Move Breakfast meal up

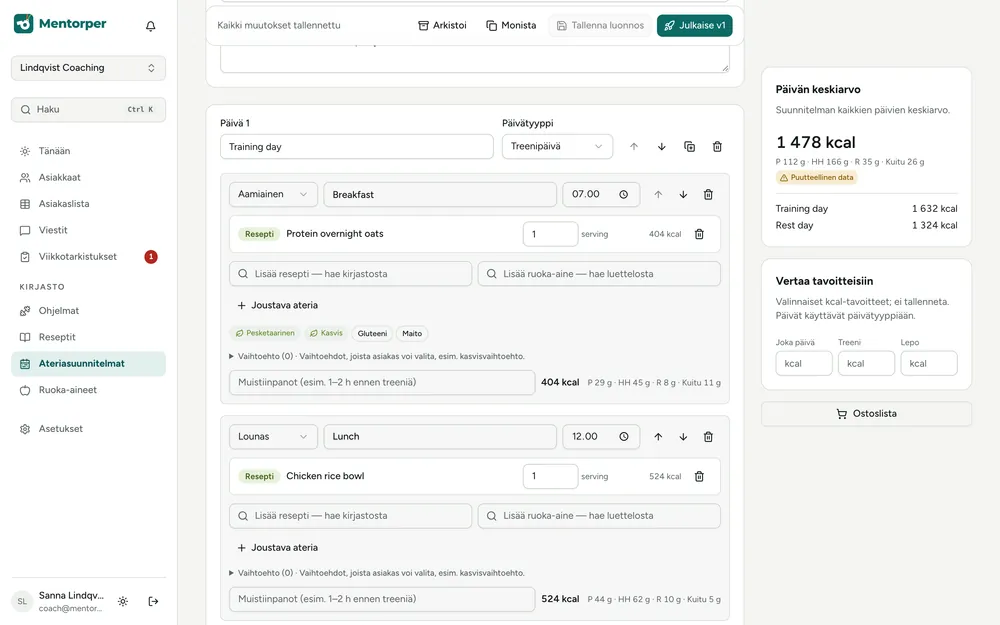click(x=658, y=195)
